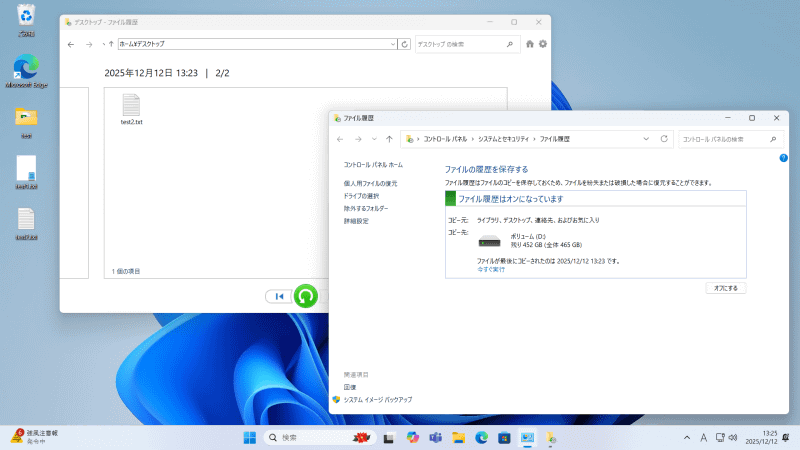The image size is (800, 450).
Task: Click システムとセキュリティ breadcrumb
Action: point(503,139)
